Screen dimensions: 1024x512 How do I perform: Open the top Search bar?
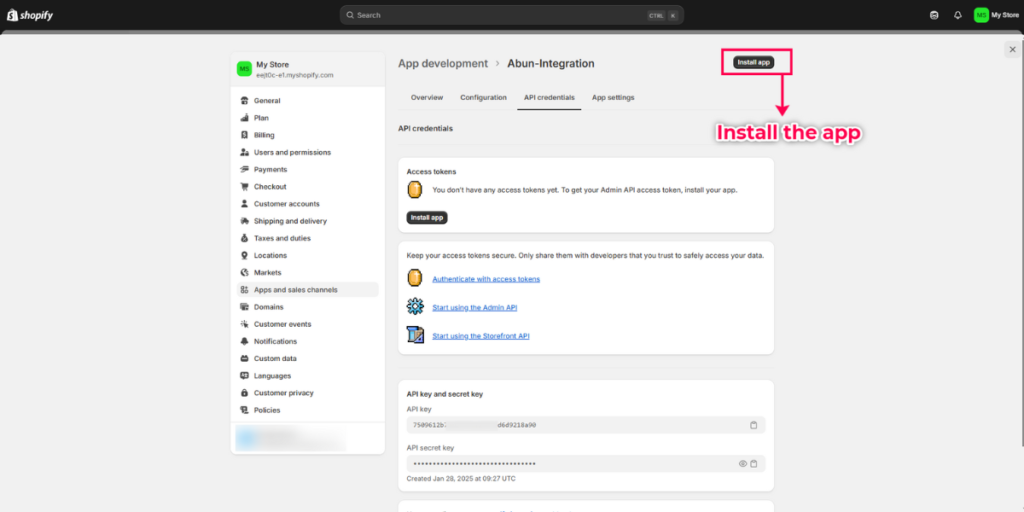point(511,15)
